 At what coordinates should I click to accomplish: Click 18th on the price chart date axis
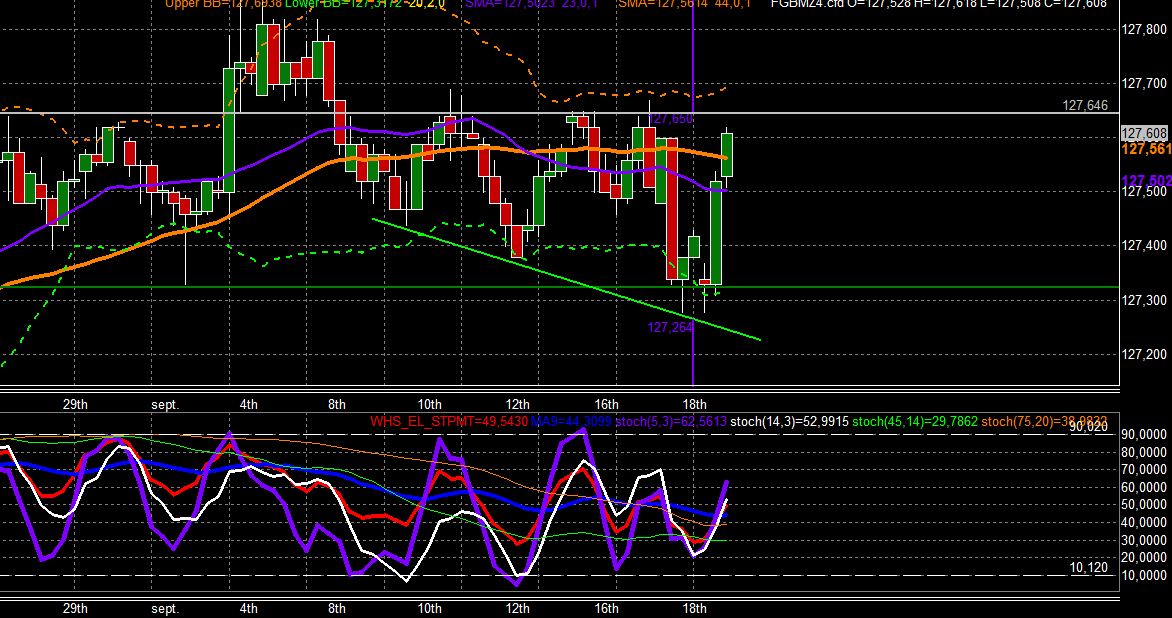click(x=694, y=404)
